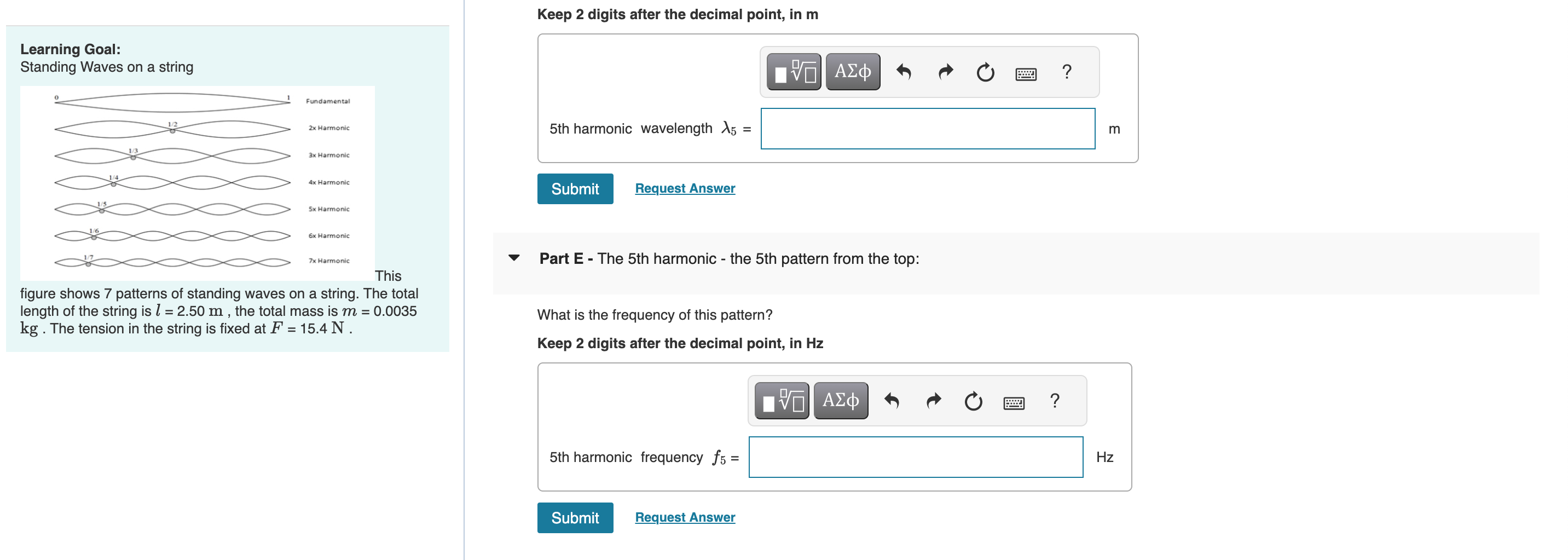Collapse Part E section
This screenshot has height=560, width=1568.
[513, 257]
